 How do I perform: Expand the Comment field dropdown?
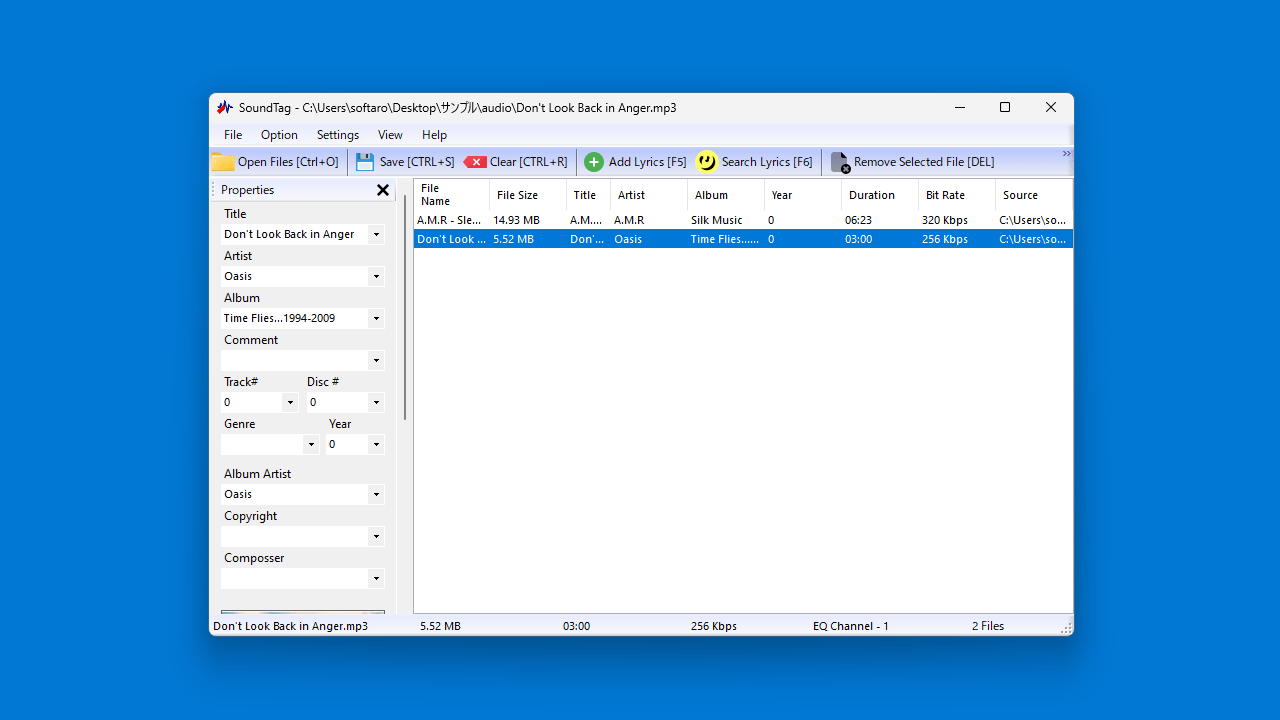click(x=376, y=360)
